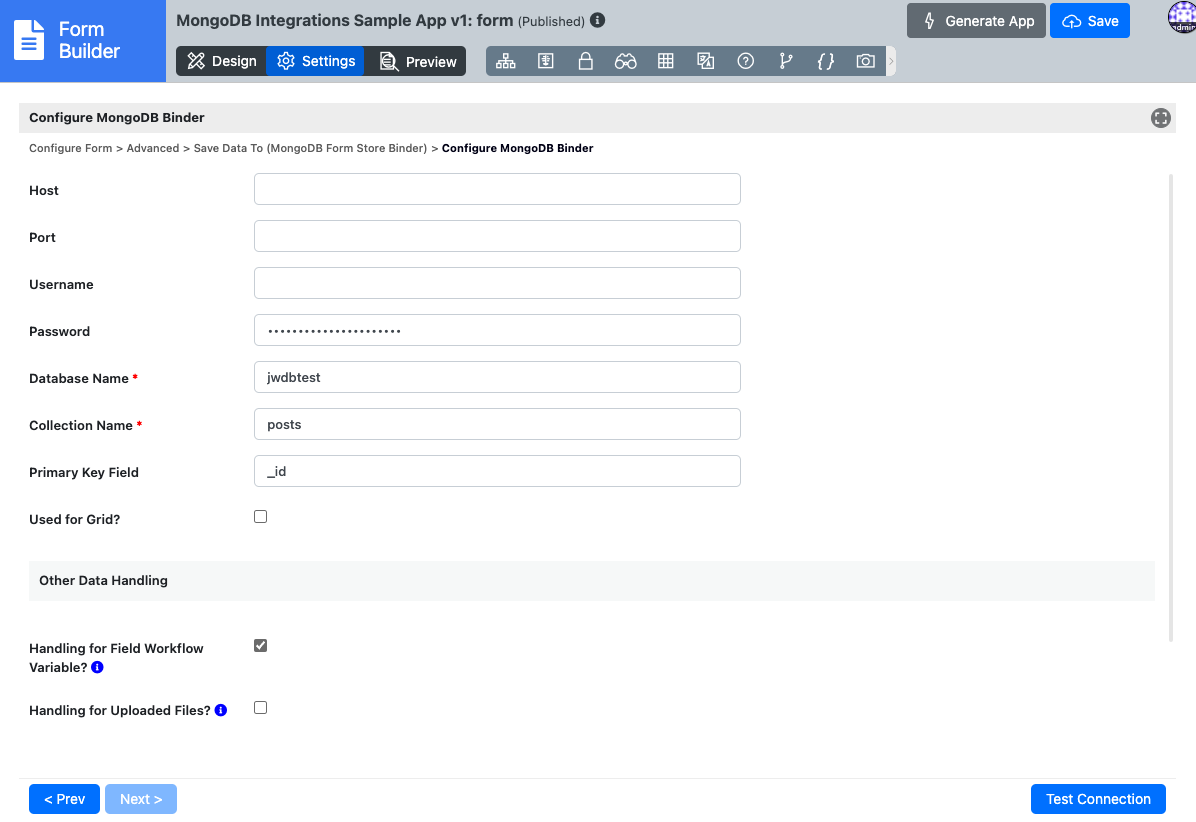Viewport: 1196px width, 822px height.
Task: Click the camera screenshot icon
Action: tap(866, 61)
